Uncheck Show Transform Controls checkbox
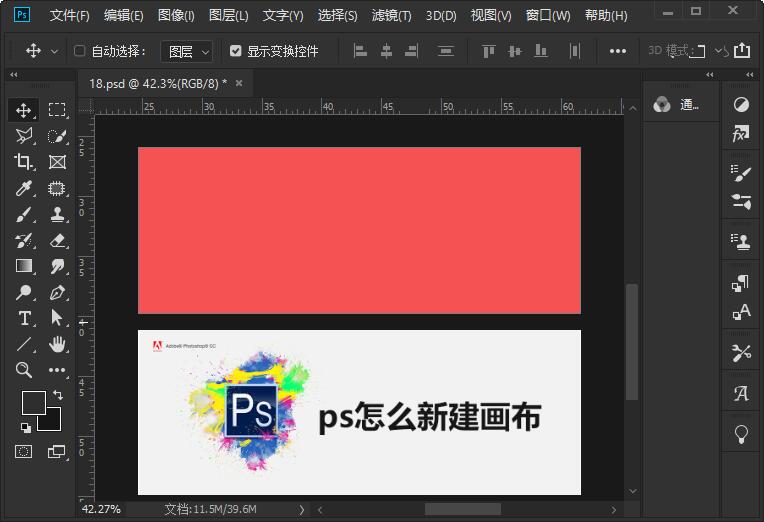Viewport: 764px width, 522px height. click(x=235, y=51)
